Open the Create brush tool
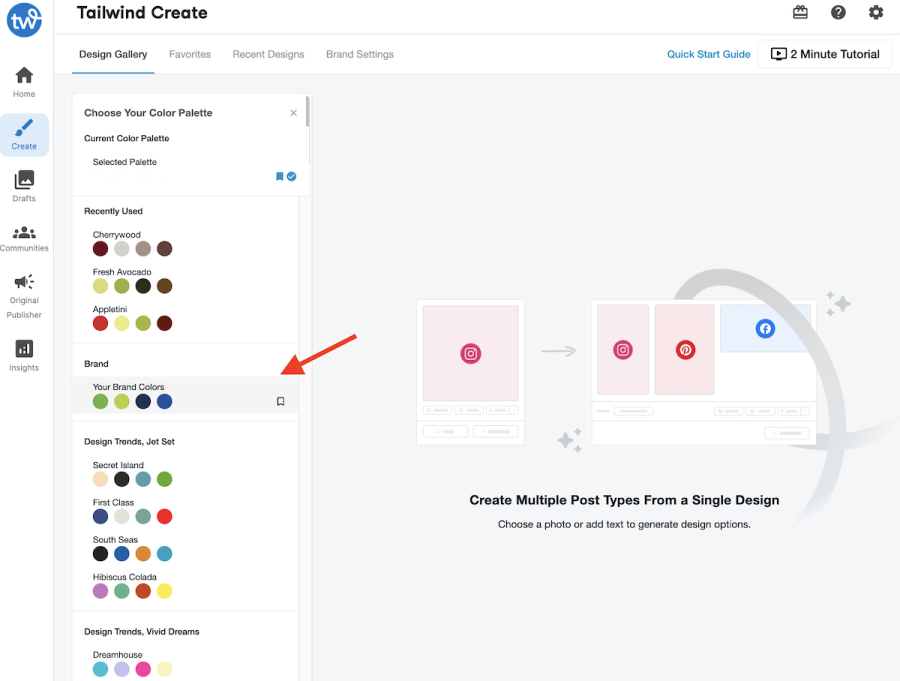This screenshot has height=681, width=900. click(x=24, y=134)
